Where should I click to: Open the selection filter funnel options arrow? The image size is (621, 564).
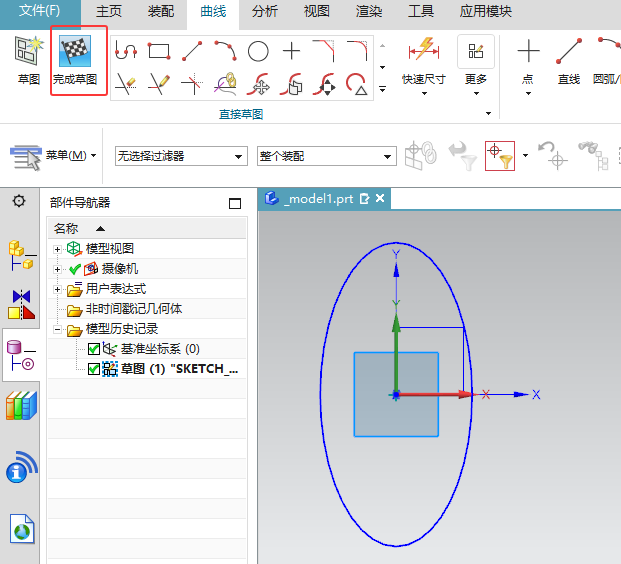(x=525, y=156)
